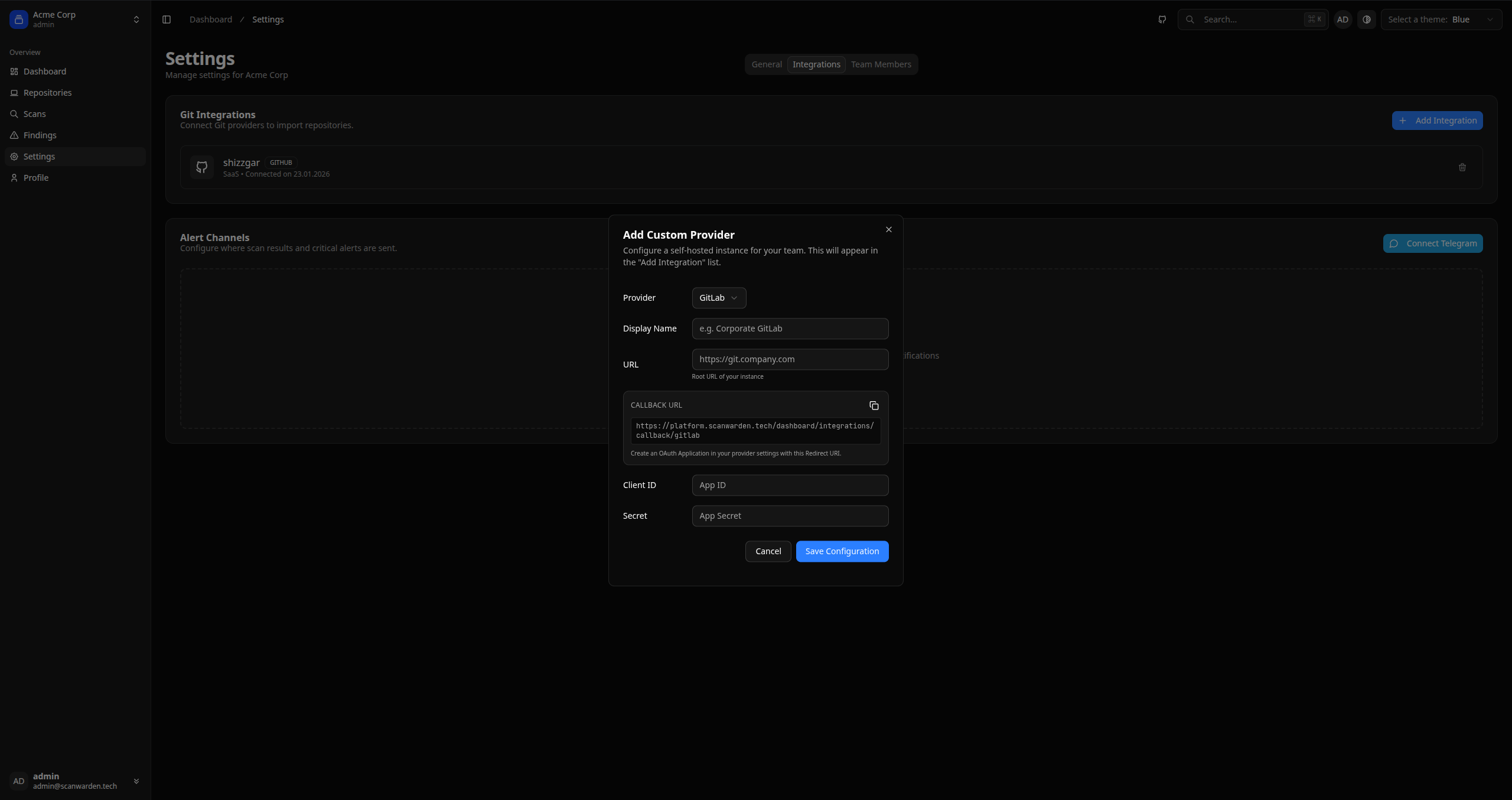Image resolution: width=1512 pixels, height=800 pixels.
Task: Open the Provider dropdown showing GitLab
Action: point(718,297)
